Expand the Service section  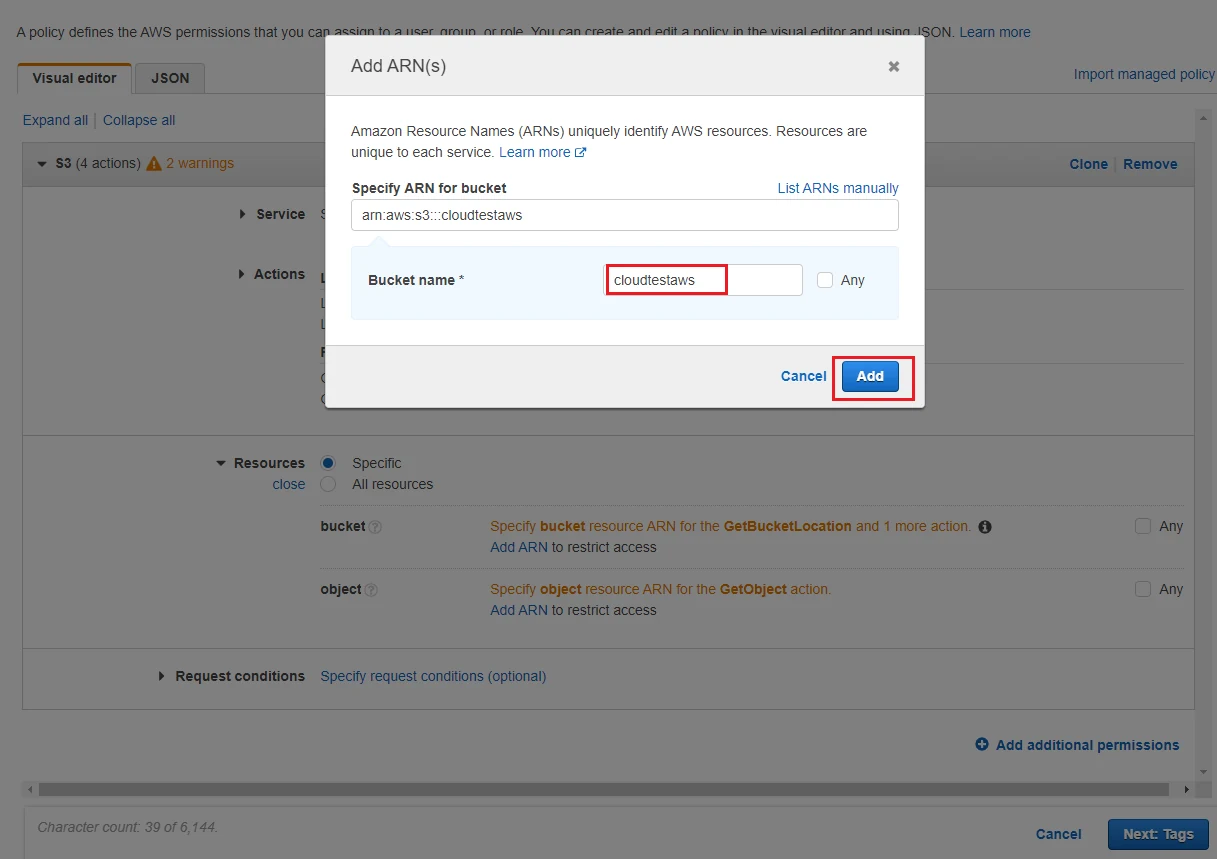pos(243,214)
